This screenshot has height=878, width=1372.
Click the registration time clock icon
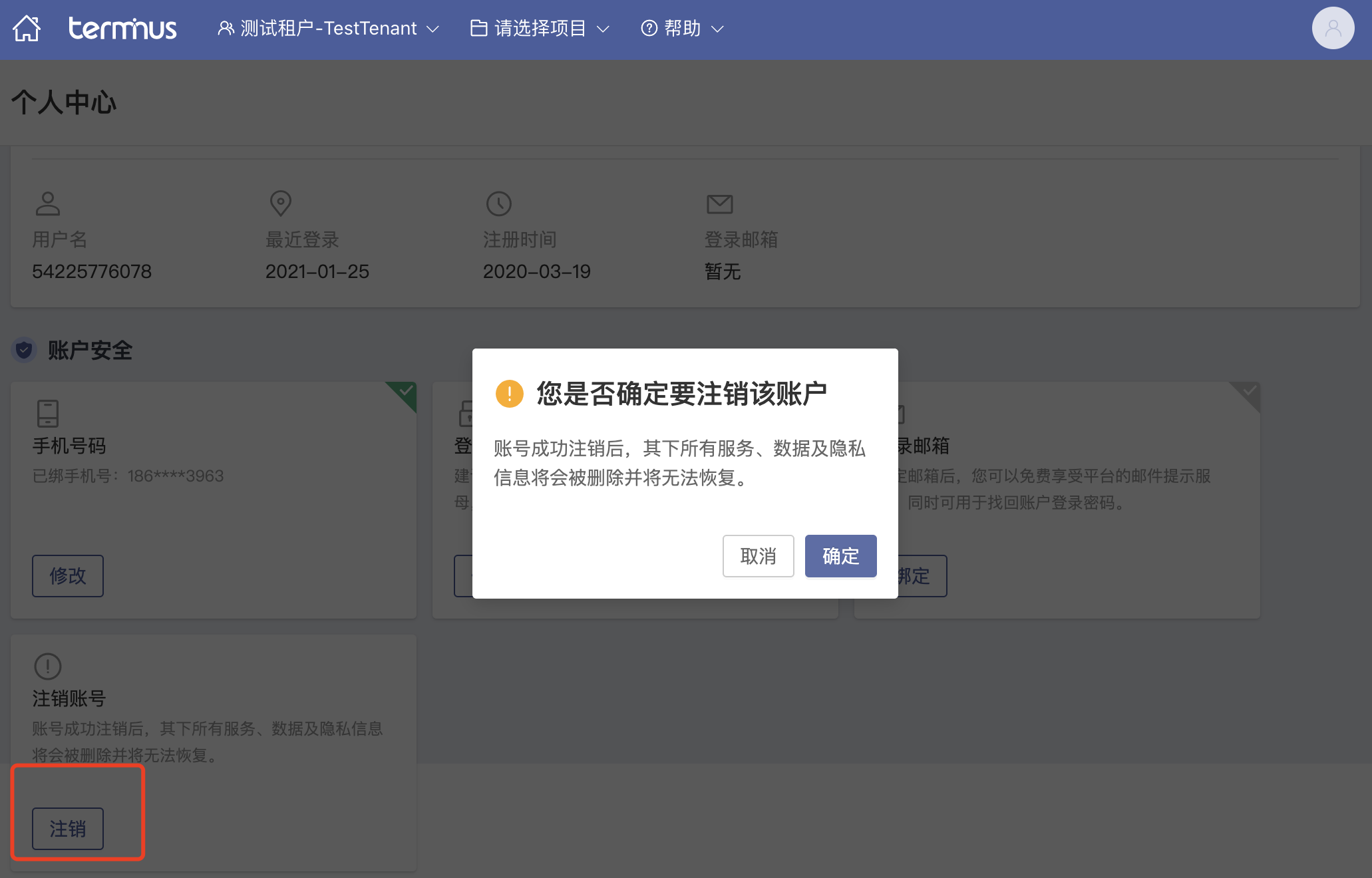[499, 204]
